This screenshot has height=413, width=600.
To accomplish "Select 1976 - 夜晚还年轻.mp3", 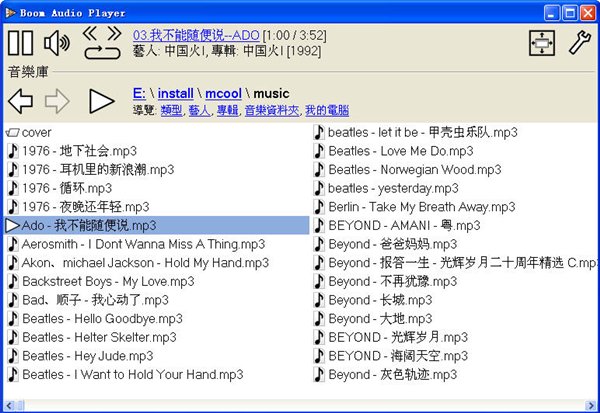I will [x=78, y=207].
